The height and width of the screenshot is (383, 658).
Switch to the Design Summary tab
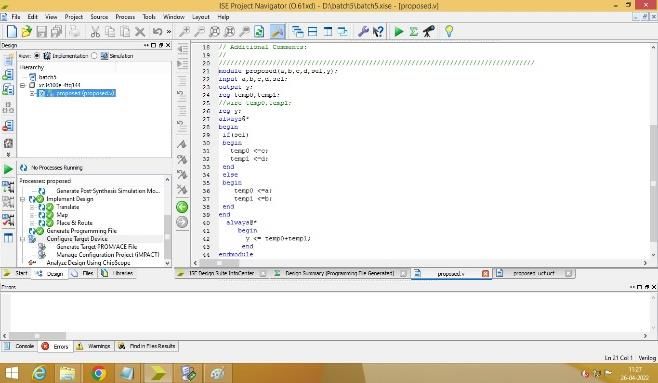pyautogui.click(x=339, y=273)
